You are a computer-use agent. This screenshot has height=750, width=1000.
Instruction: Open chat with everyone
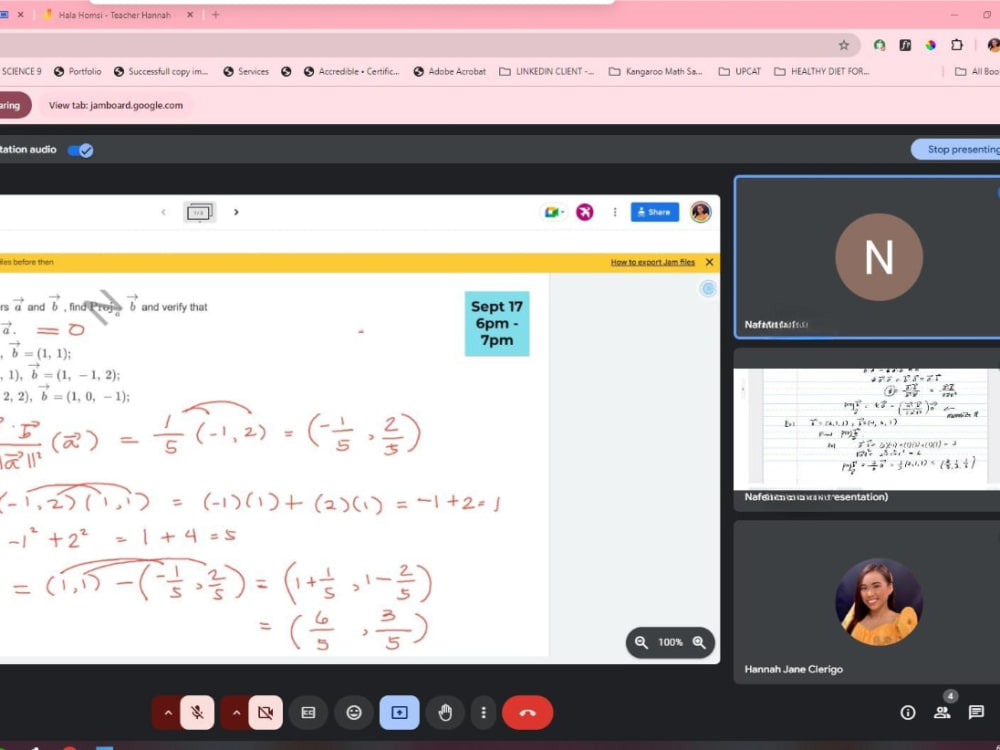pos(976,712)
